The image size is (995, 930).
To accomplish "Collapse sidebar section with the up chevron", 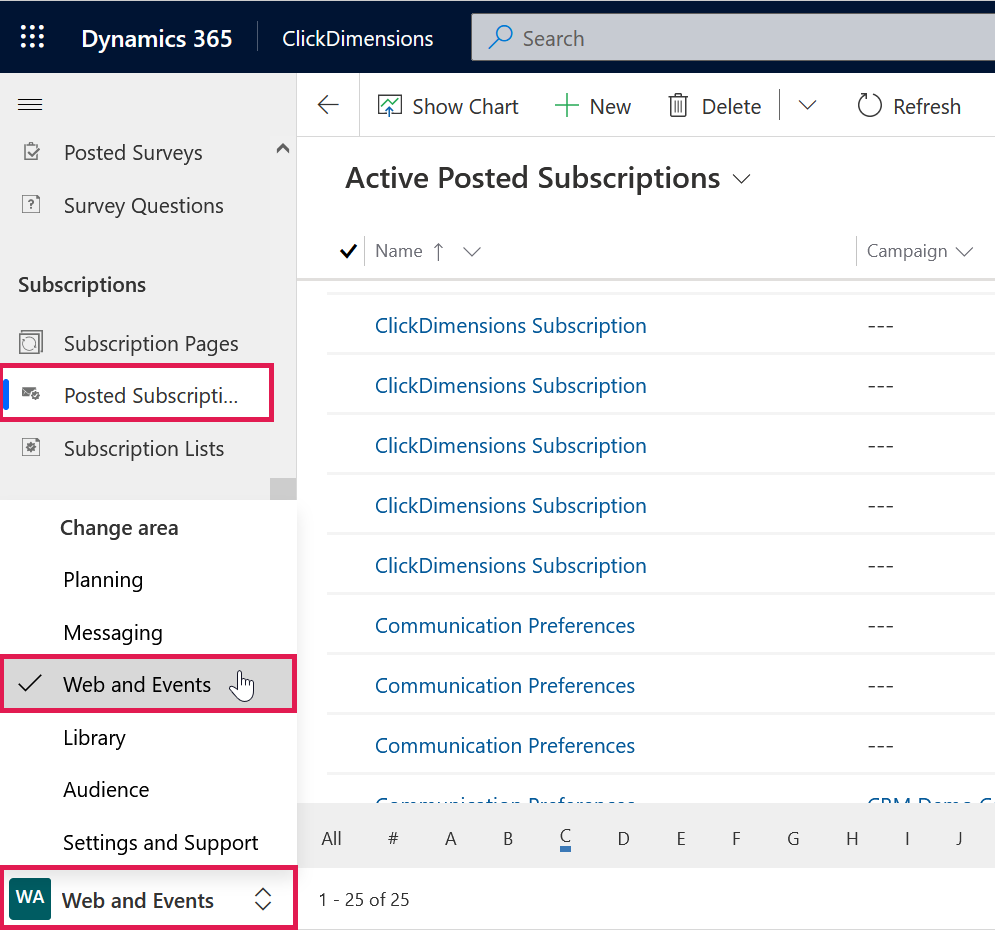I will 283,149.
